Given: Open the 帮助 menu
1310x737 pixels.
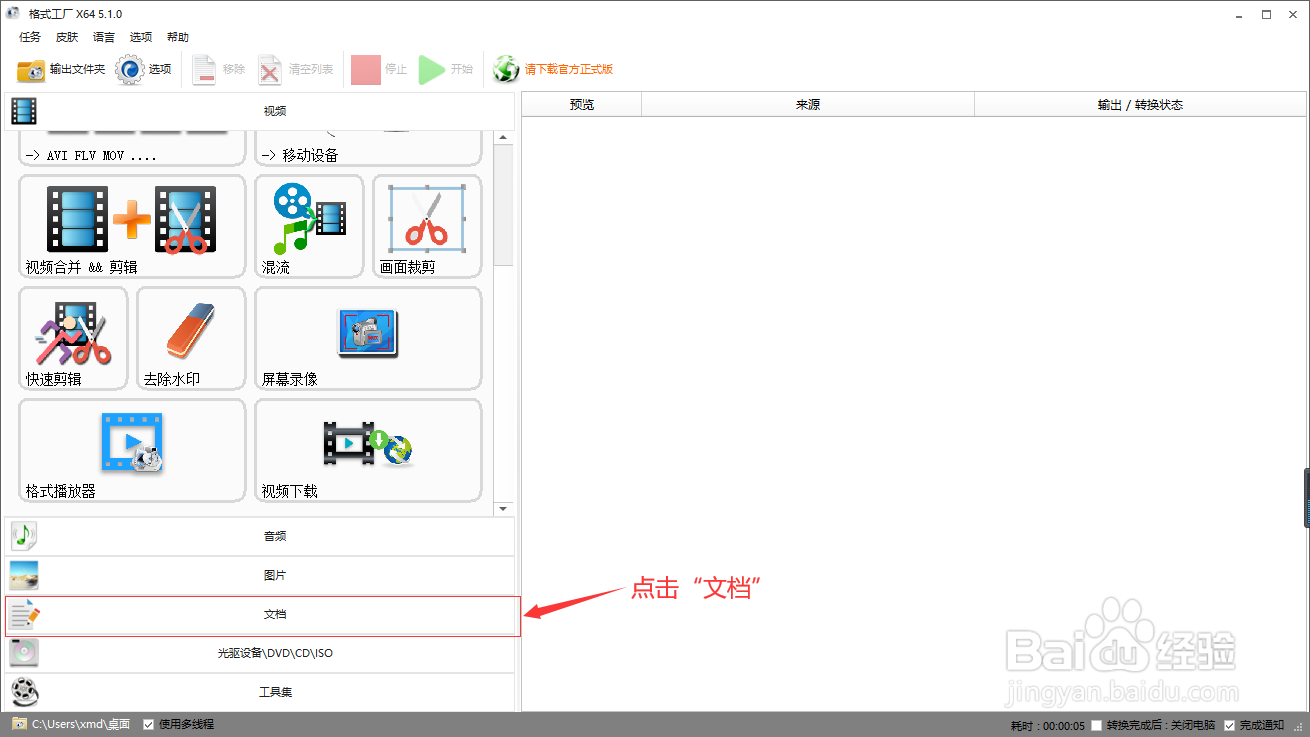Looking at the screenshot, I should coord(178,37).
